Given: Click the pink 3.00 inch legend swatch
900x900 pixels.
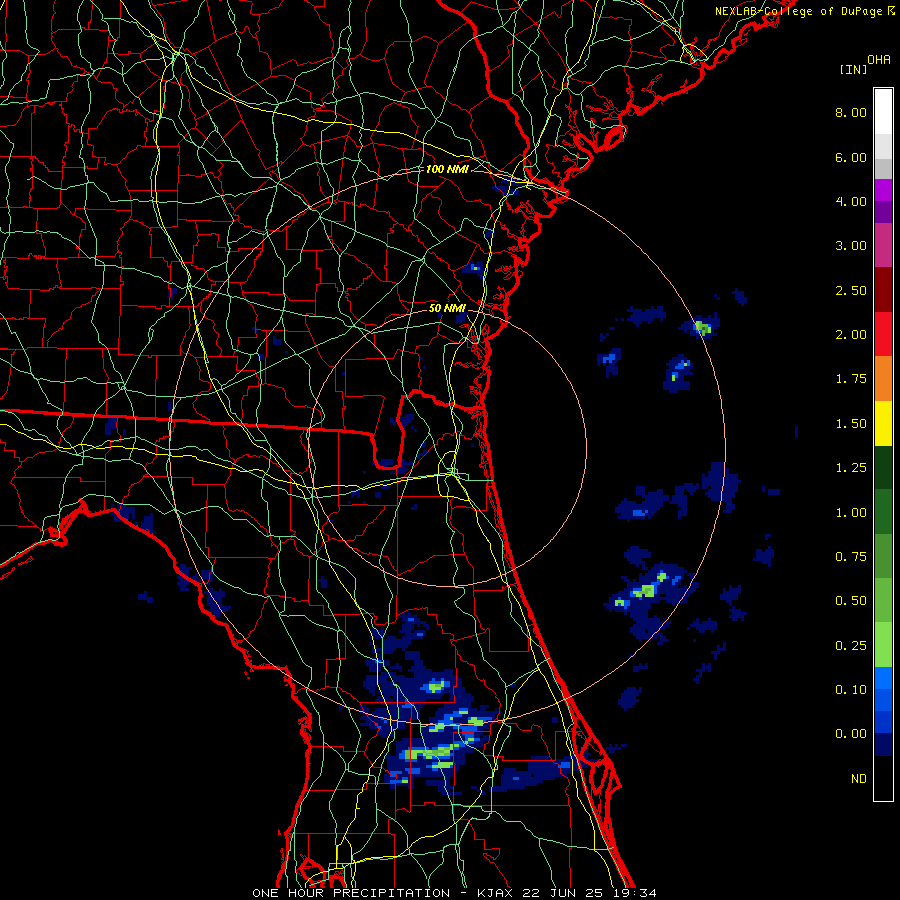Looking at the screenshot, I should pyautogui.click(x=883, y=245).
